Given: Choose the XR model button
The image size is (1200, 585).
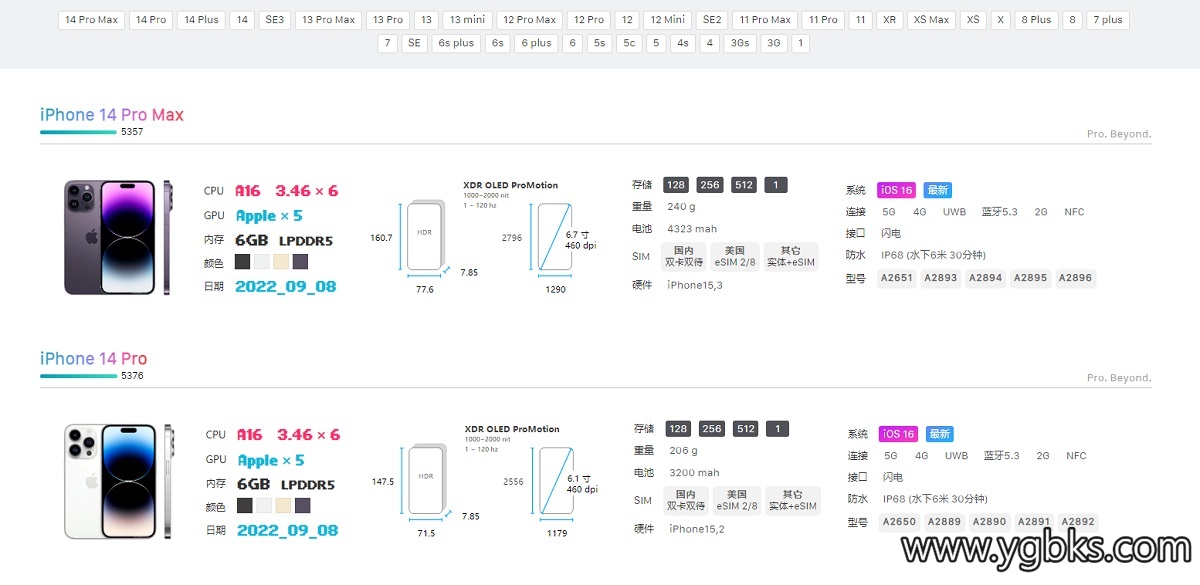Looking at the screenshot, I should pyautogui.click(x=890, y=20).
